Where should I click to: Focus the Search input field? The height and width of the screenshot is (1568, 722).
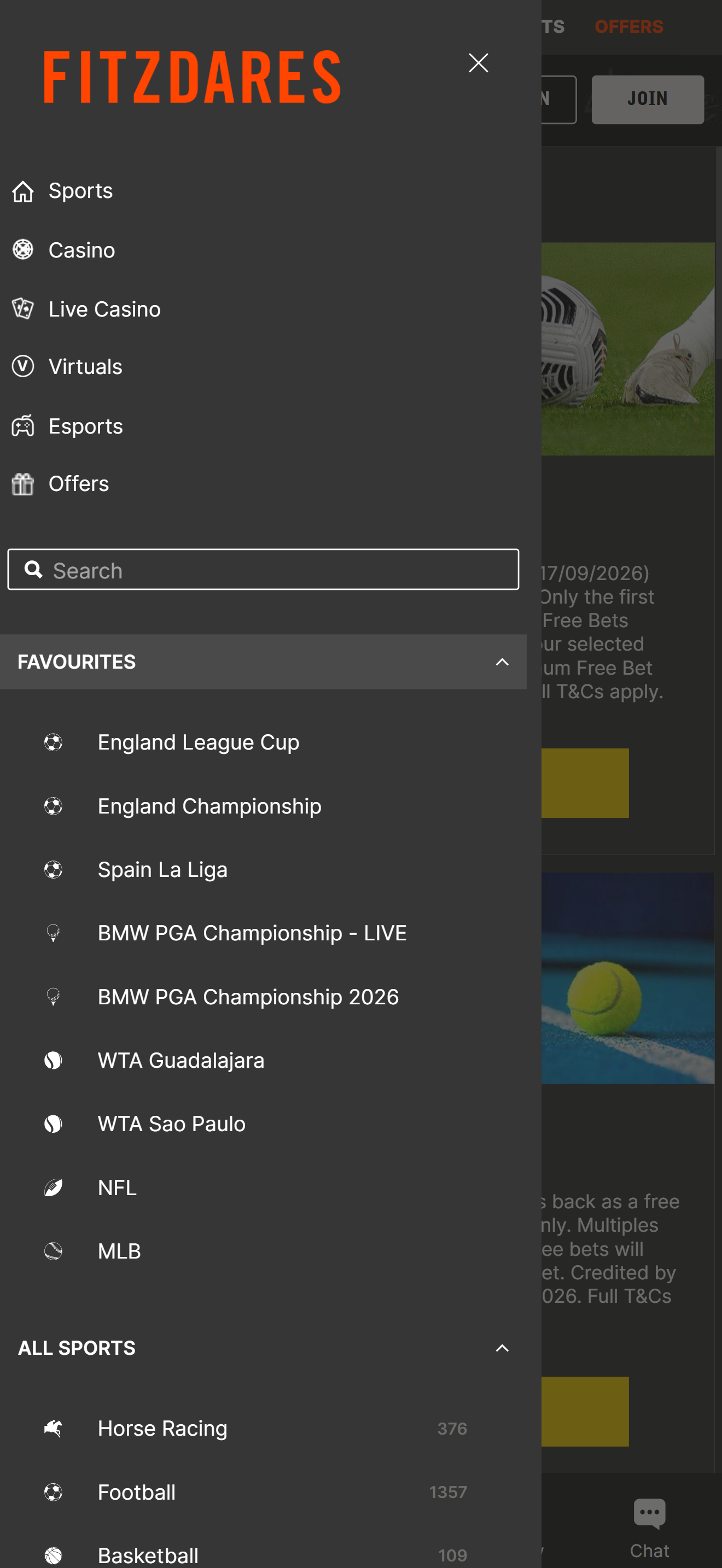click(x=263, y=570)
